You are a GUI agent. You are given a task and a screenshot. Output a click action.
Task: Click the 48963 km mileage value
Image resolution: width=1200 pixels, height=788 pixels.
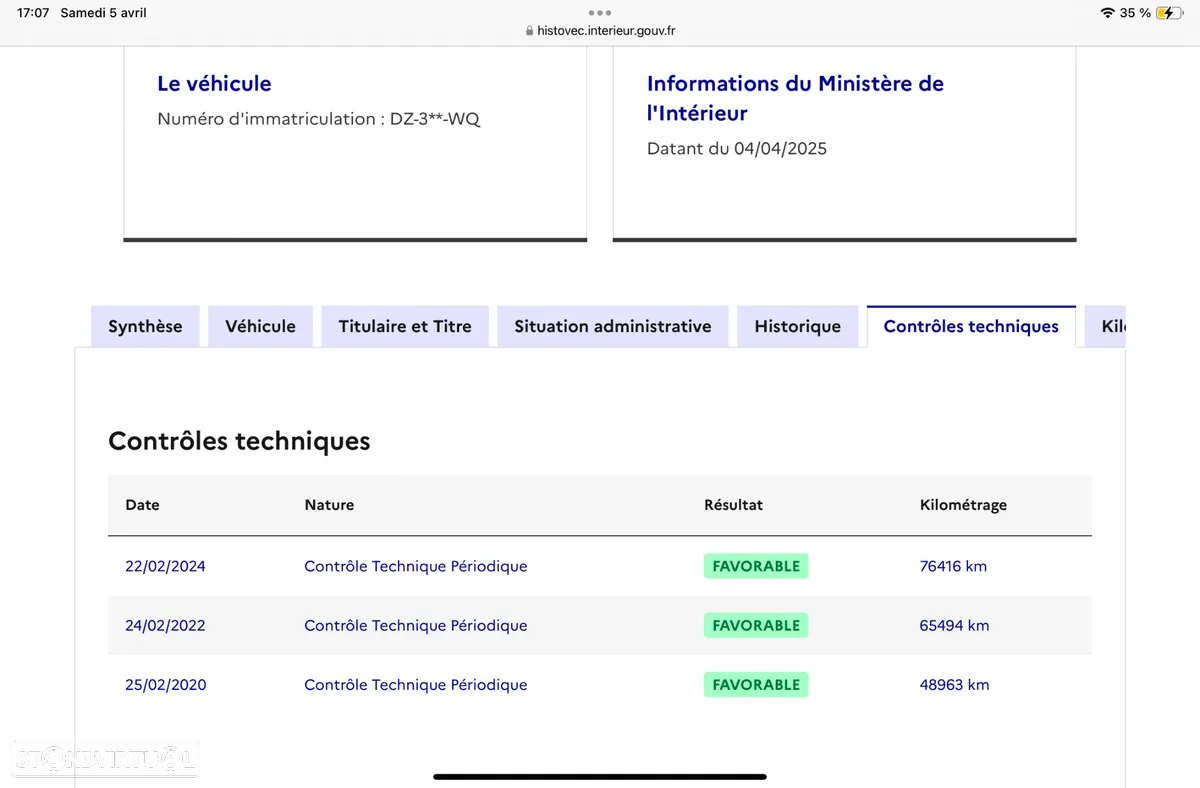pyautogui.click(x=954, y=685)
